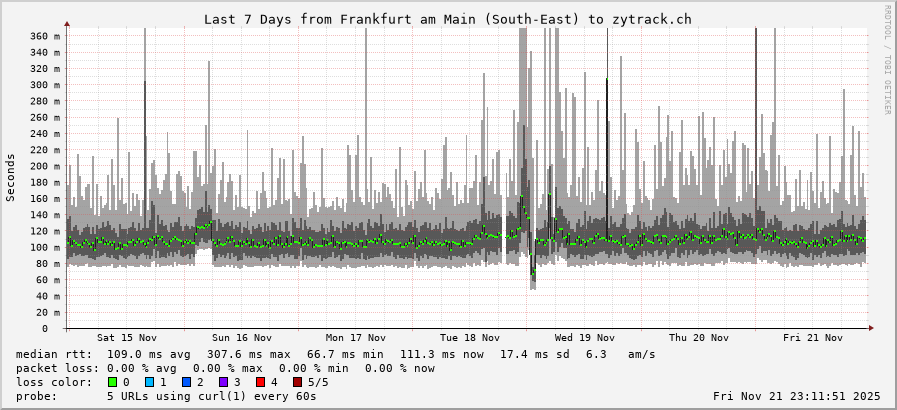Image resolution: width=897 pixels, height=410 pixels.
Task: Click the Fri Nov 21 23:11:51 2025 timestamp
Action: [796, 396]
